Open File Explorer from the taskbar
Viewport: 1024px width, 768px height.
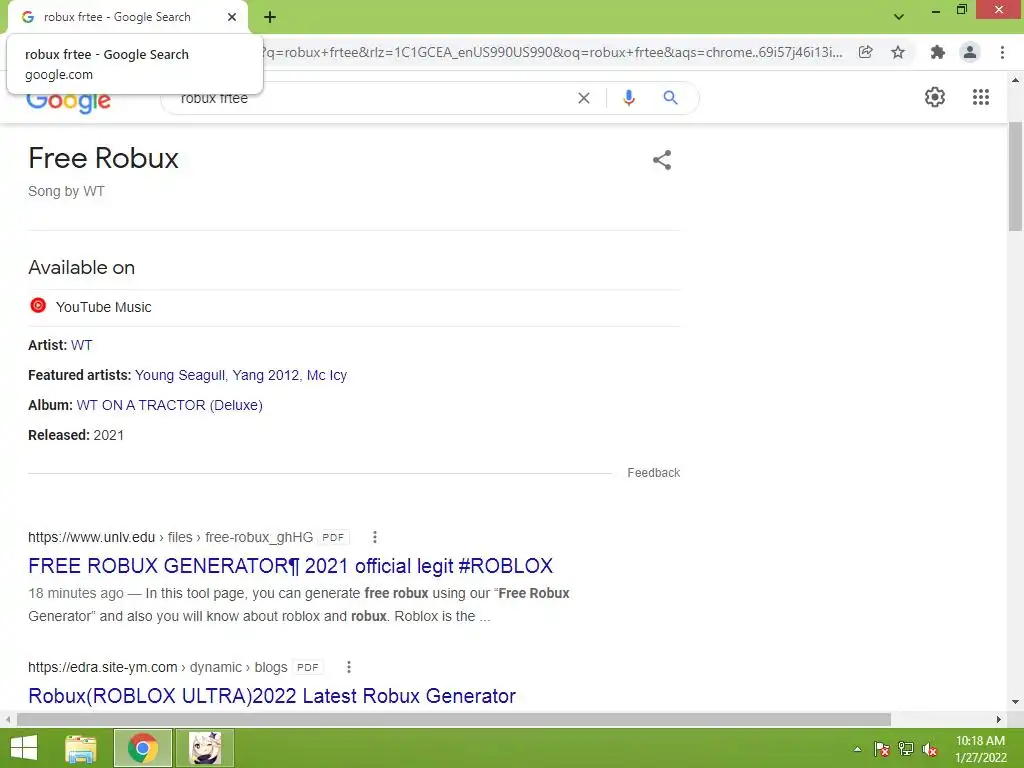pos(81,748)
